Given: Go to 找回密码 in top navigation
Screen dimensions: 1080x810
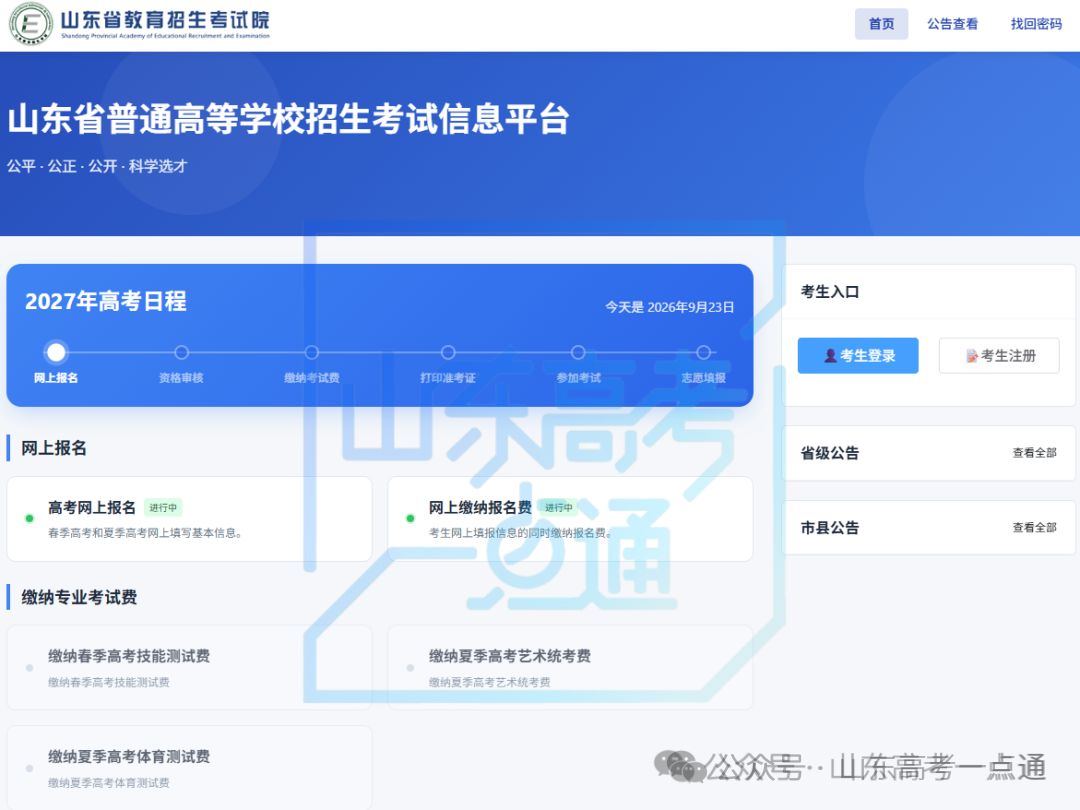Looking at the screenshot, I should 1036,24.
